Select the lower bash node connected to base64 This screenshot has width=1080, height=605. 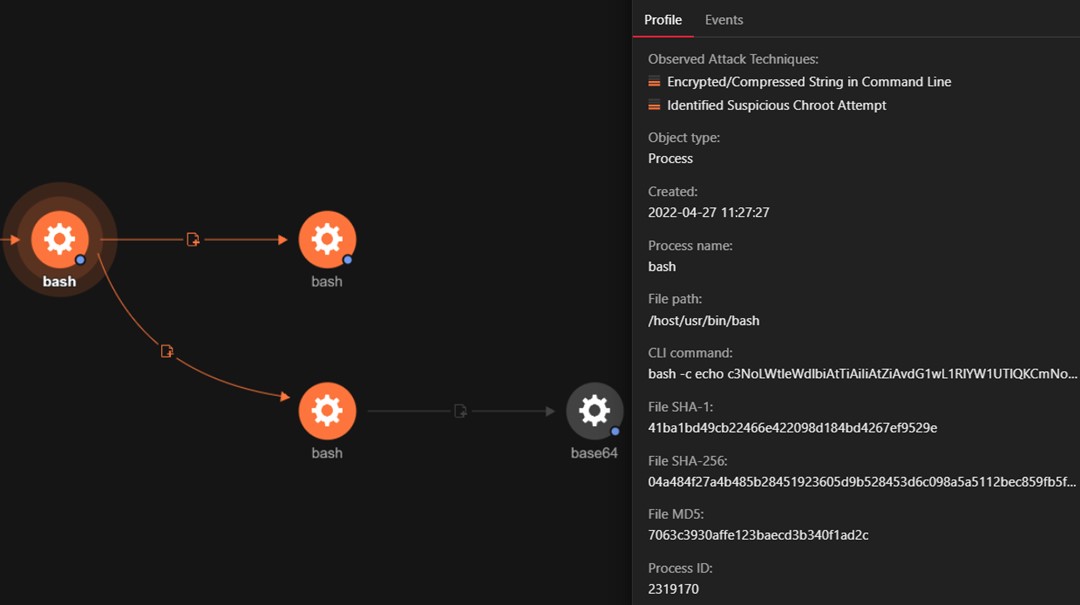[327, 411]
